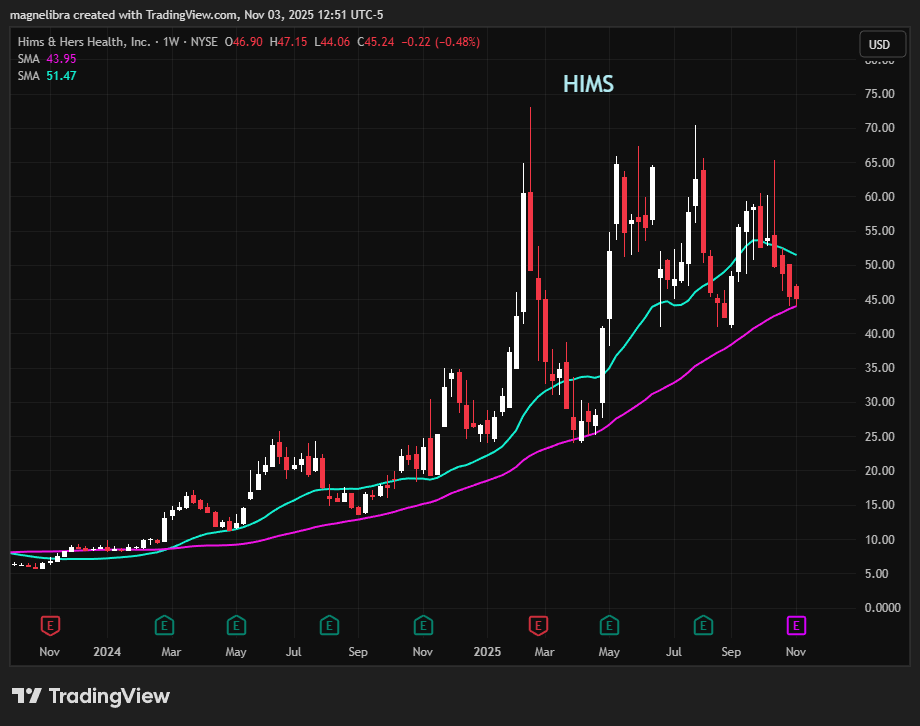Click the green earnings marker above Mar 2024
The width and height of the screenshot is (920, 726).
(x=164, y=626)
